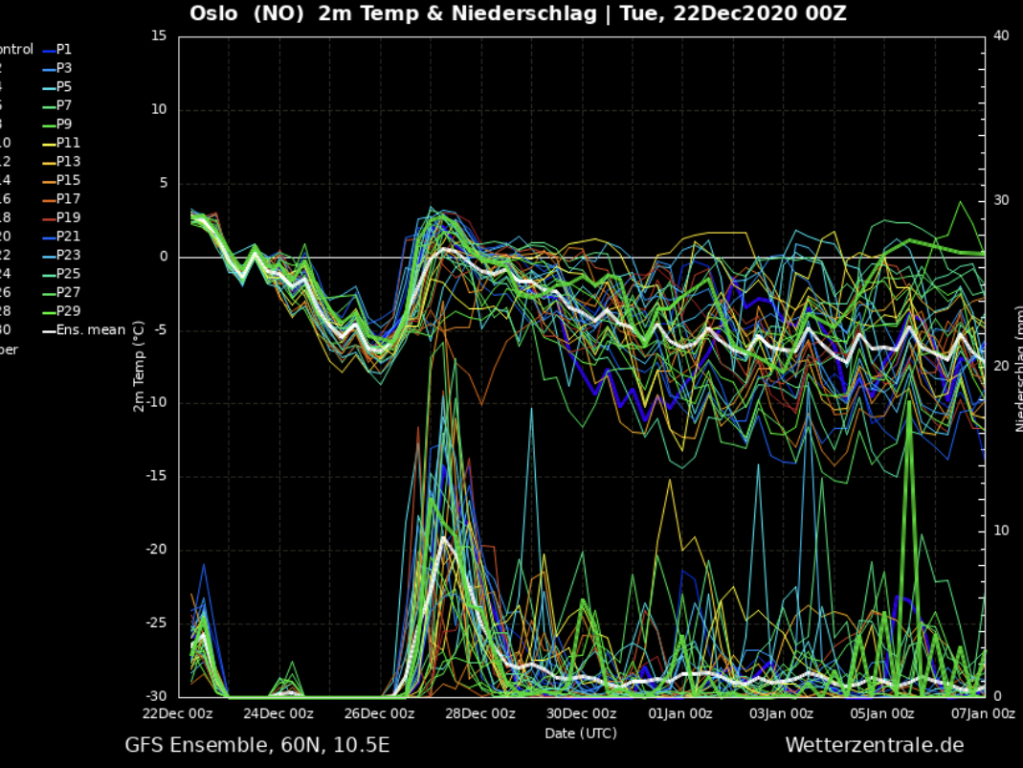Click the Date (UTC) axis label
Image resolution: width=1023 pixels, height=768 pixels.
580,733
